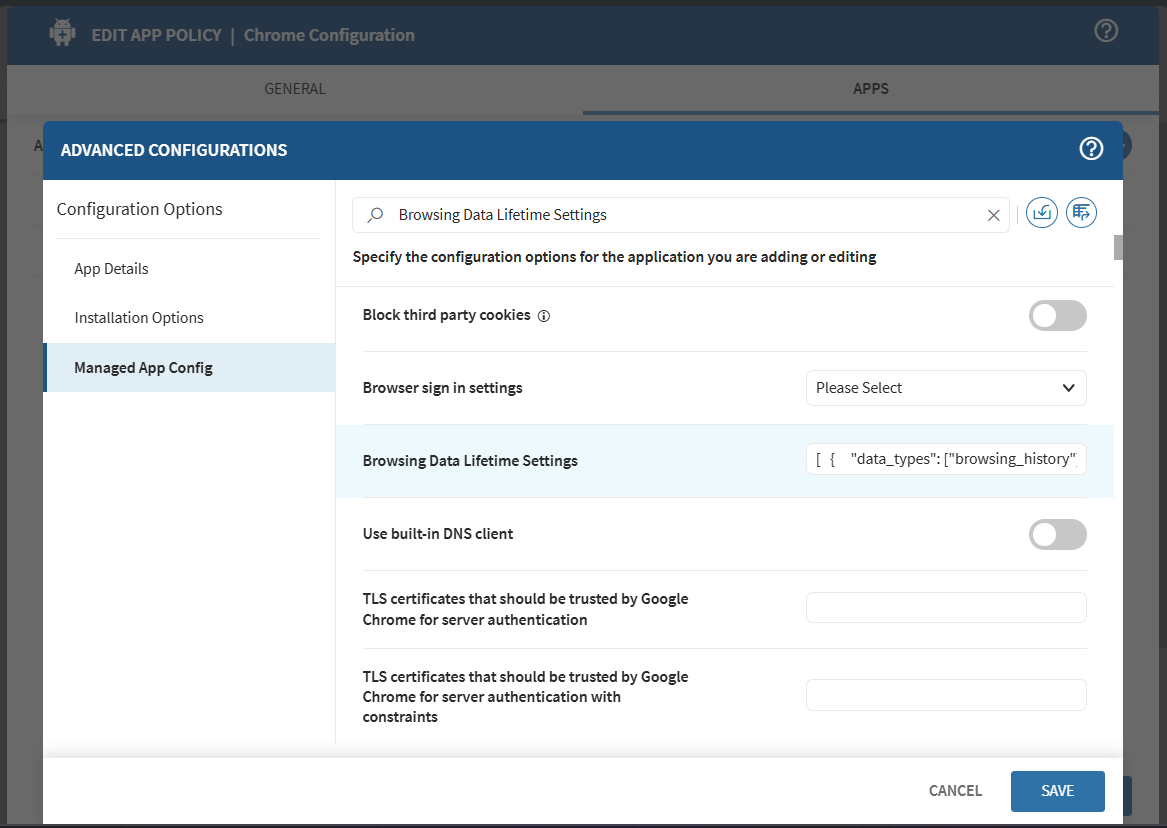Clear the search field with the X icon
The height and width of the screenshot is (828, 1167).
coord(993,215)
